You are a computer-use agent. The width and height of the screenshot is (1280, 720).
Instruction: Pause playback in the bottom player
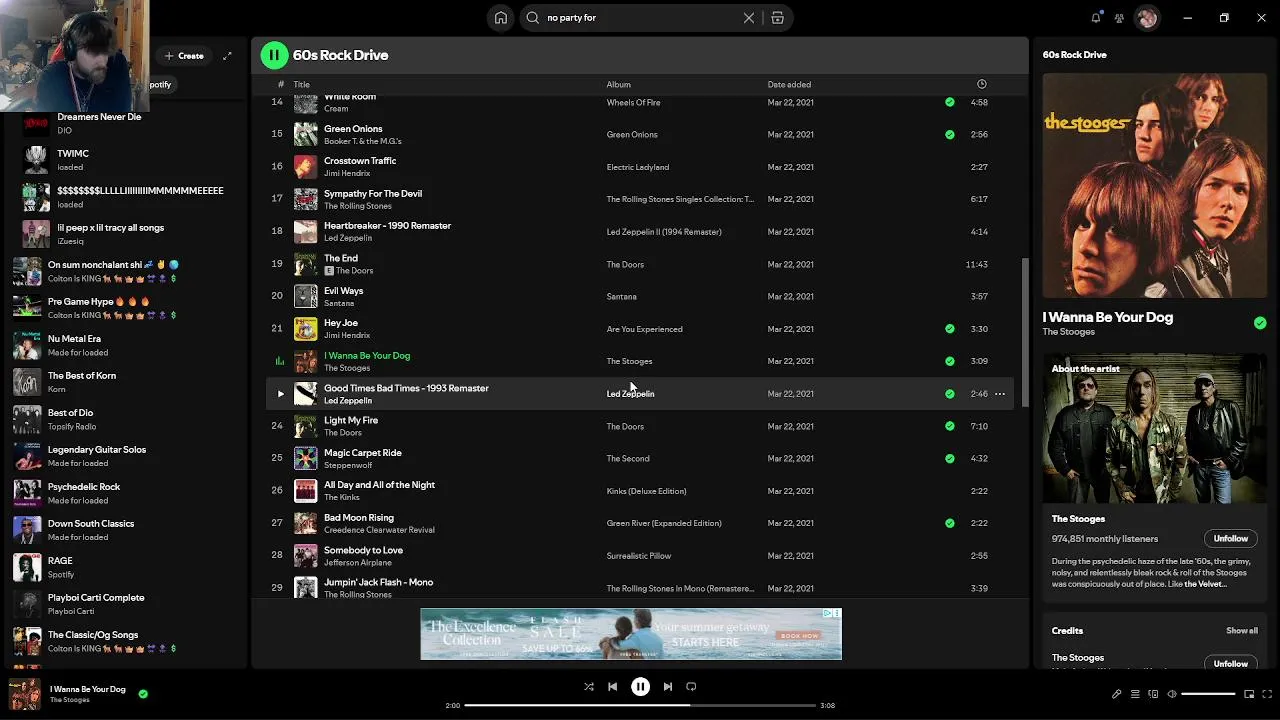tap(640, 687)
